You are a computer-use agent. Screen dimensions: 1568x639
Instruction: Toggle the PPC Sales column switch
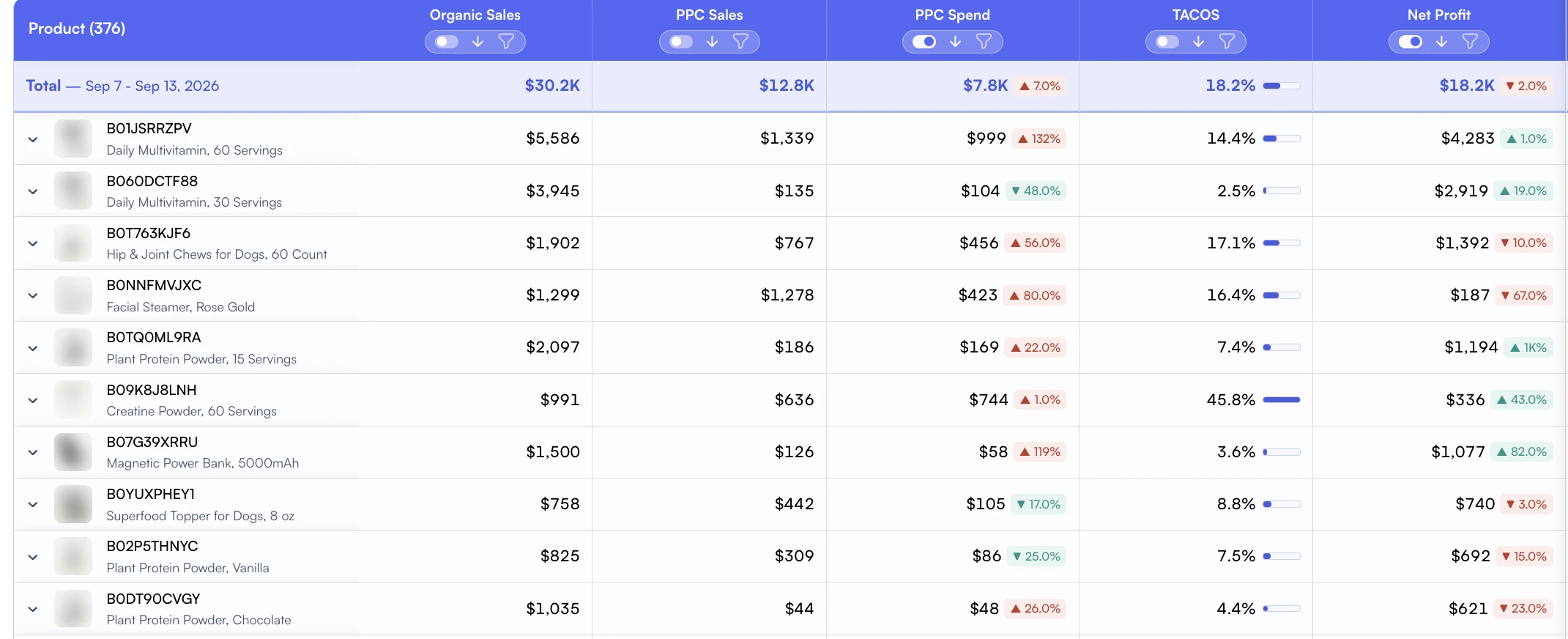click(x=681, y=42)
